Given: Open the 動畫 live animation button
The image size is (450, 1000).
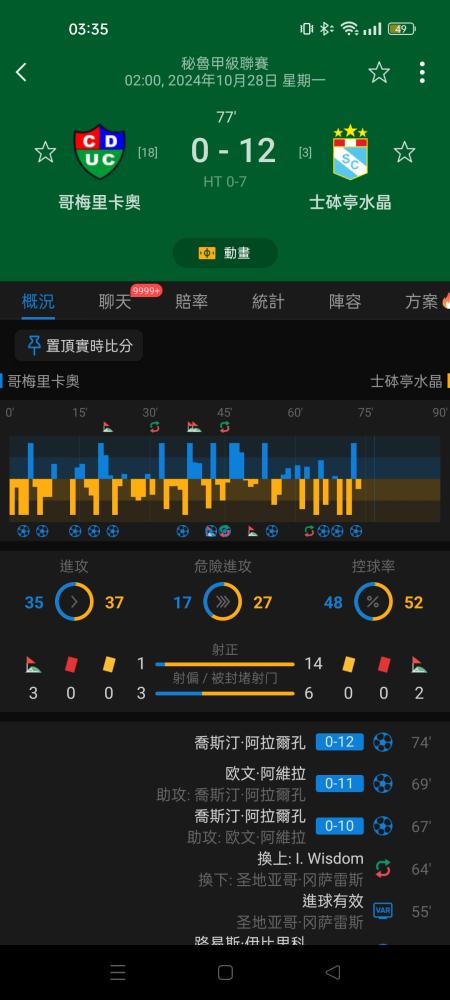Looking at the screenshot, I should (225, 253).
